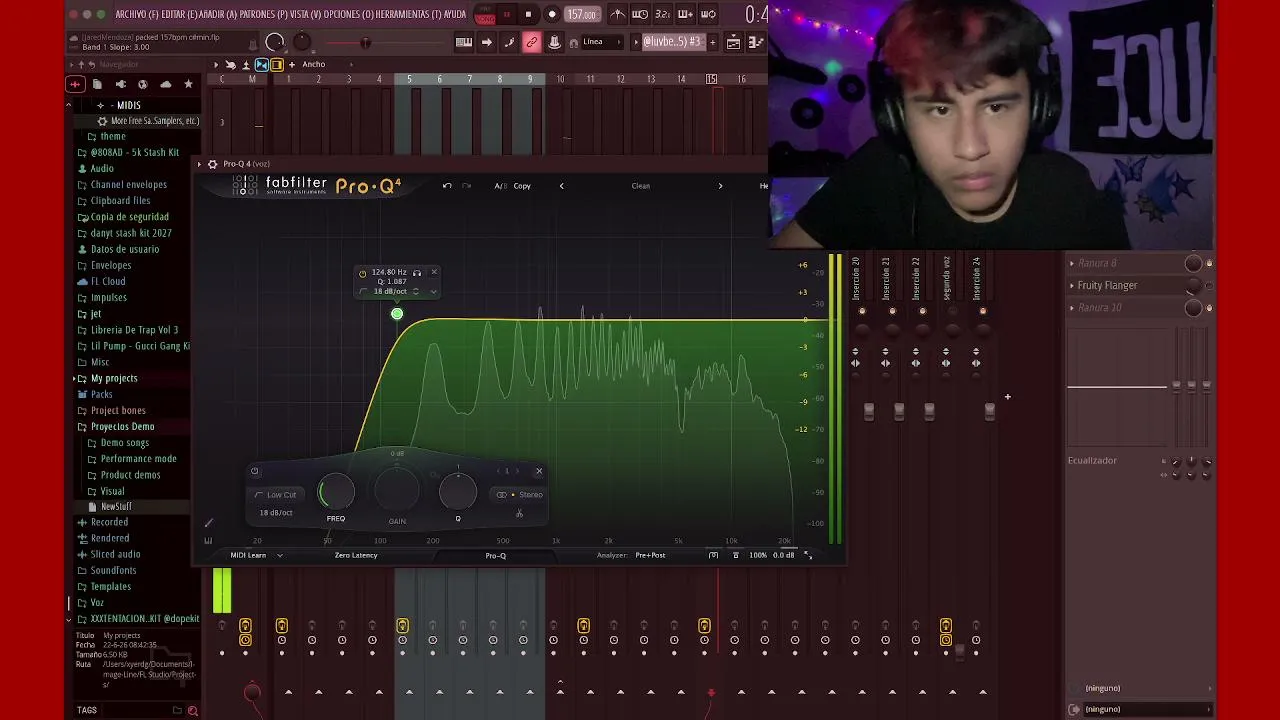Click the scissors split band icon
The width and height of the screenshot is (1280, 720).
click(x=519, y=514)
